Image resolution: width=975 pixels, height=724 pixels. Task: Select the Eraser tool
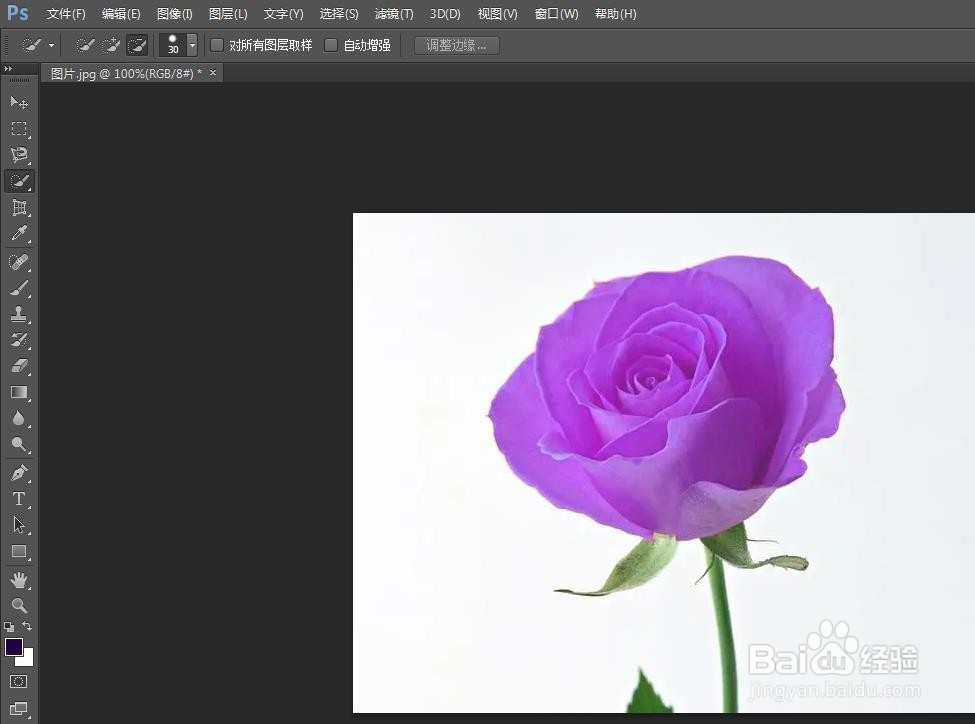coord(19,366)
